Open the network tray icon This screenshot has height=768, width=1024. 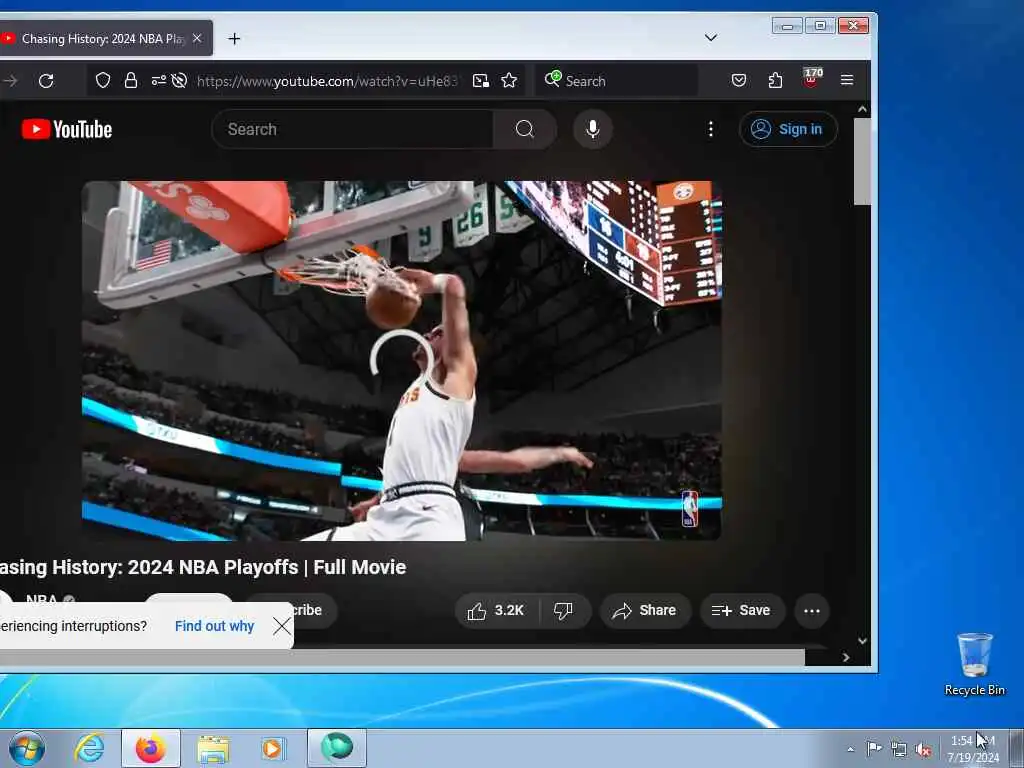[899, 749]
